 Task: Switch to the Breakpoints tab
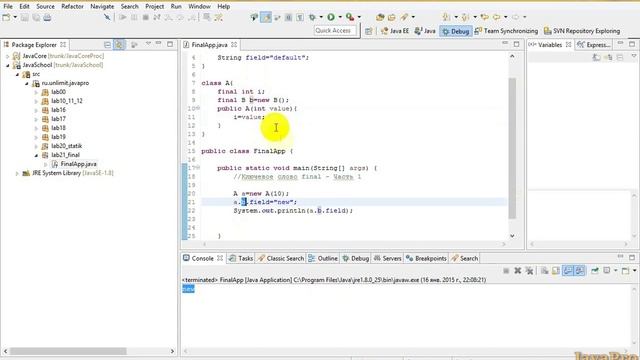pyautogui.click(x=426, y=258)
